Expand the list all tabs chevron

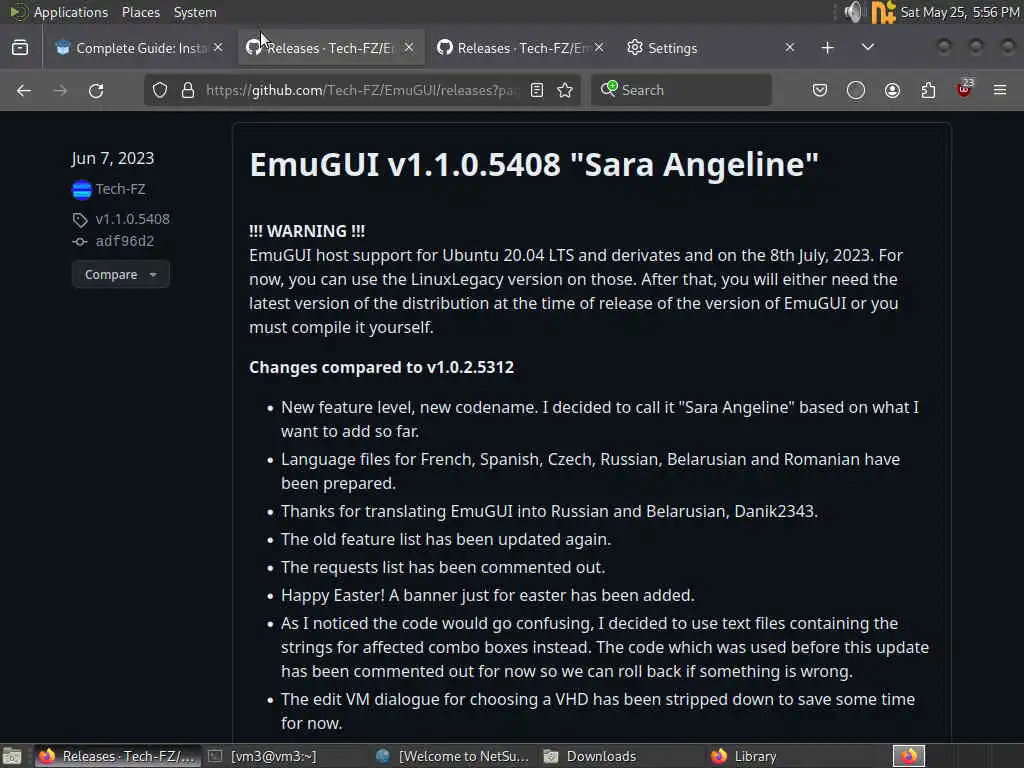tap(868, 47)
